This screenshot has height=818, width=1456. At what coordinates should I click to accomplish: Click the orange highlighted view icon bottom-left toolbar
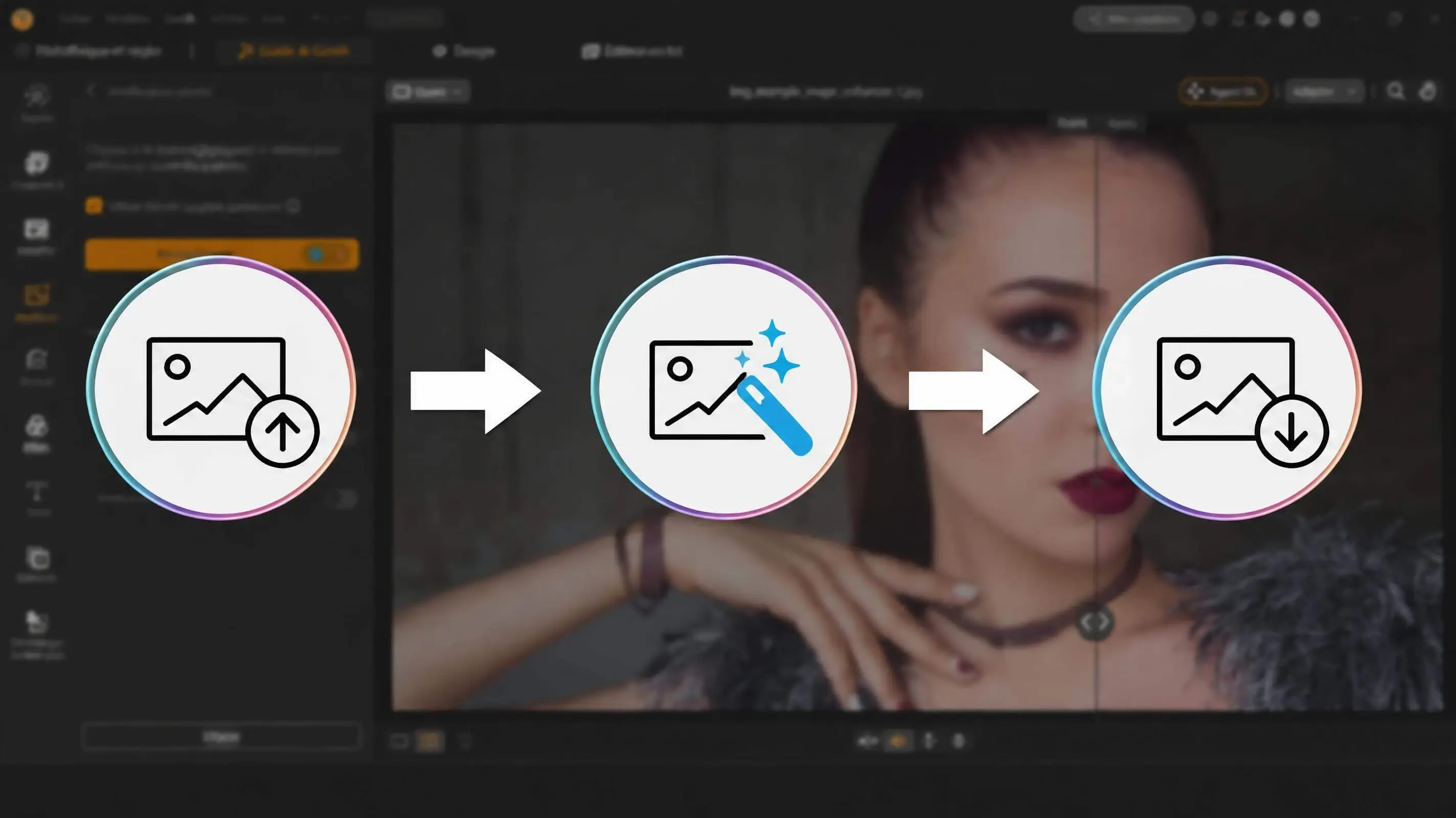tap(429, 741)
